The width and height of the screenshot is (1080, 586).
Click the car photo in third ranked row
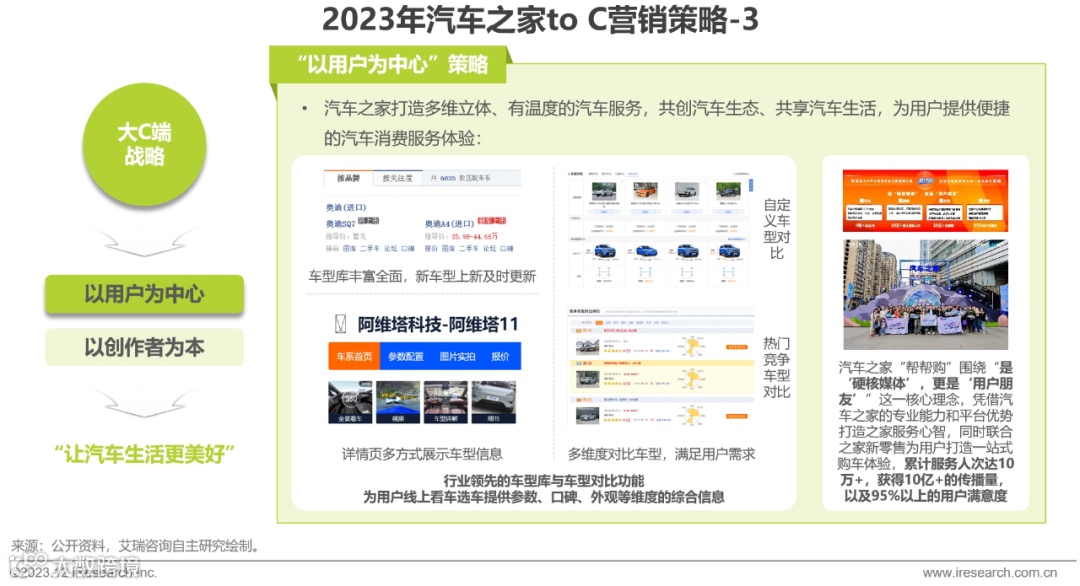[588, 415]
